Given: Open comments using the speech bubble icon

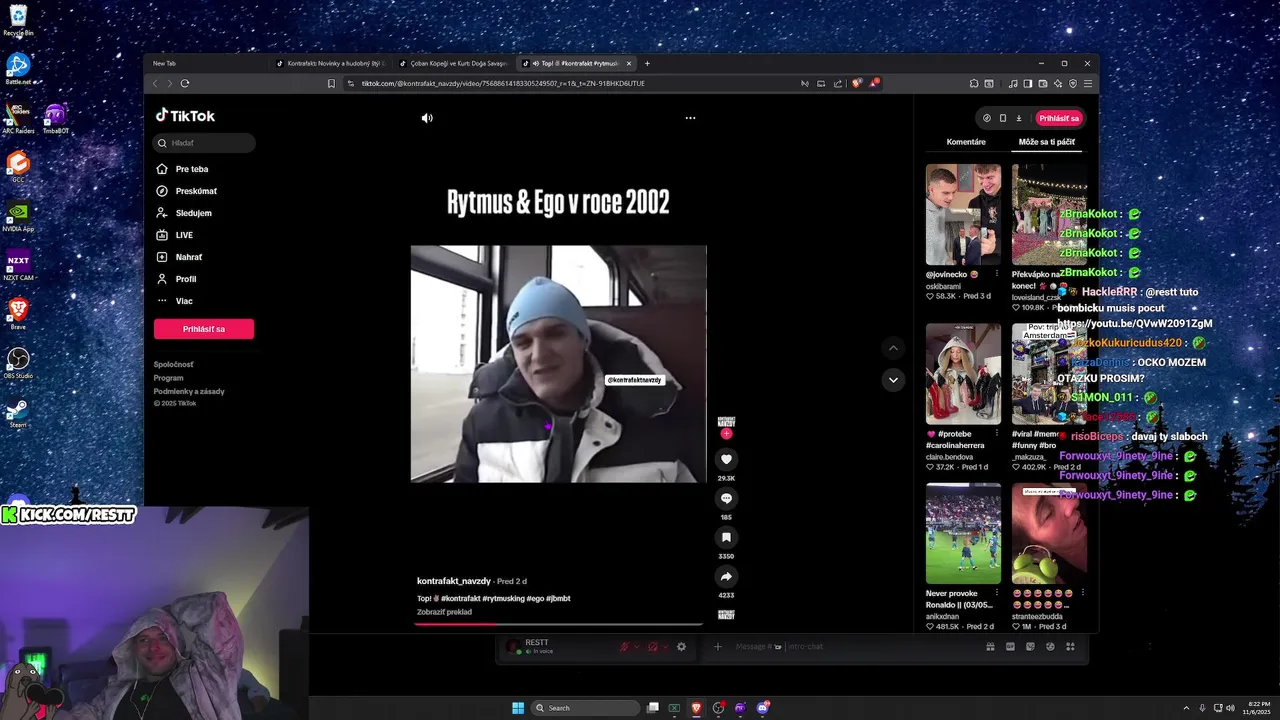Looking at the screenshot, I should [x=726, y=498].
